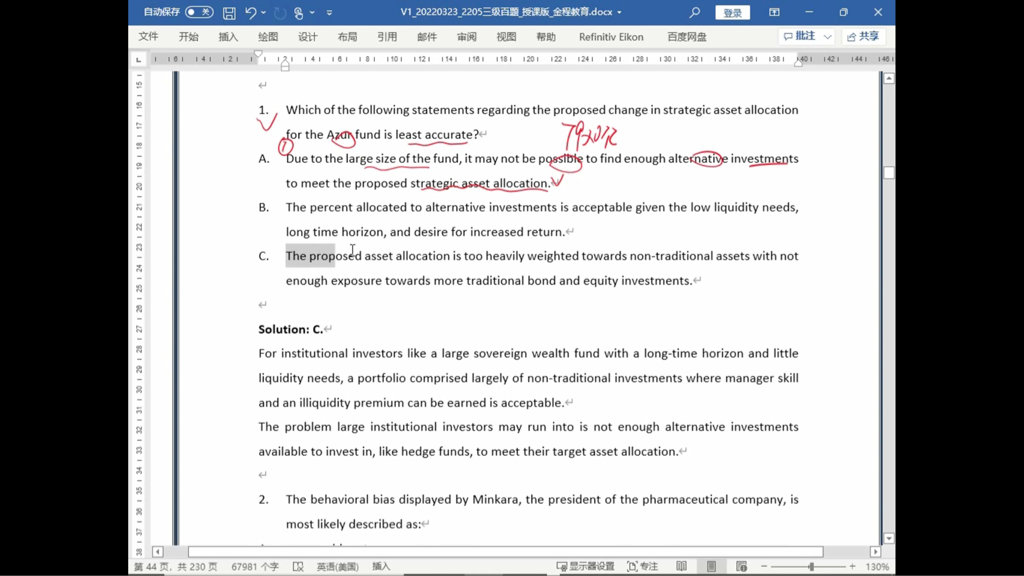Click the search magnifier icon
The image size is (1024, 576).
pos(695,13)
